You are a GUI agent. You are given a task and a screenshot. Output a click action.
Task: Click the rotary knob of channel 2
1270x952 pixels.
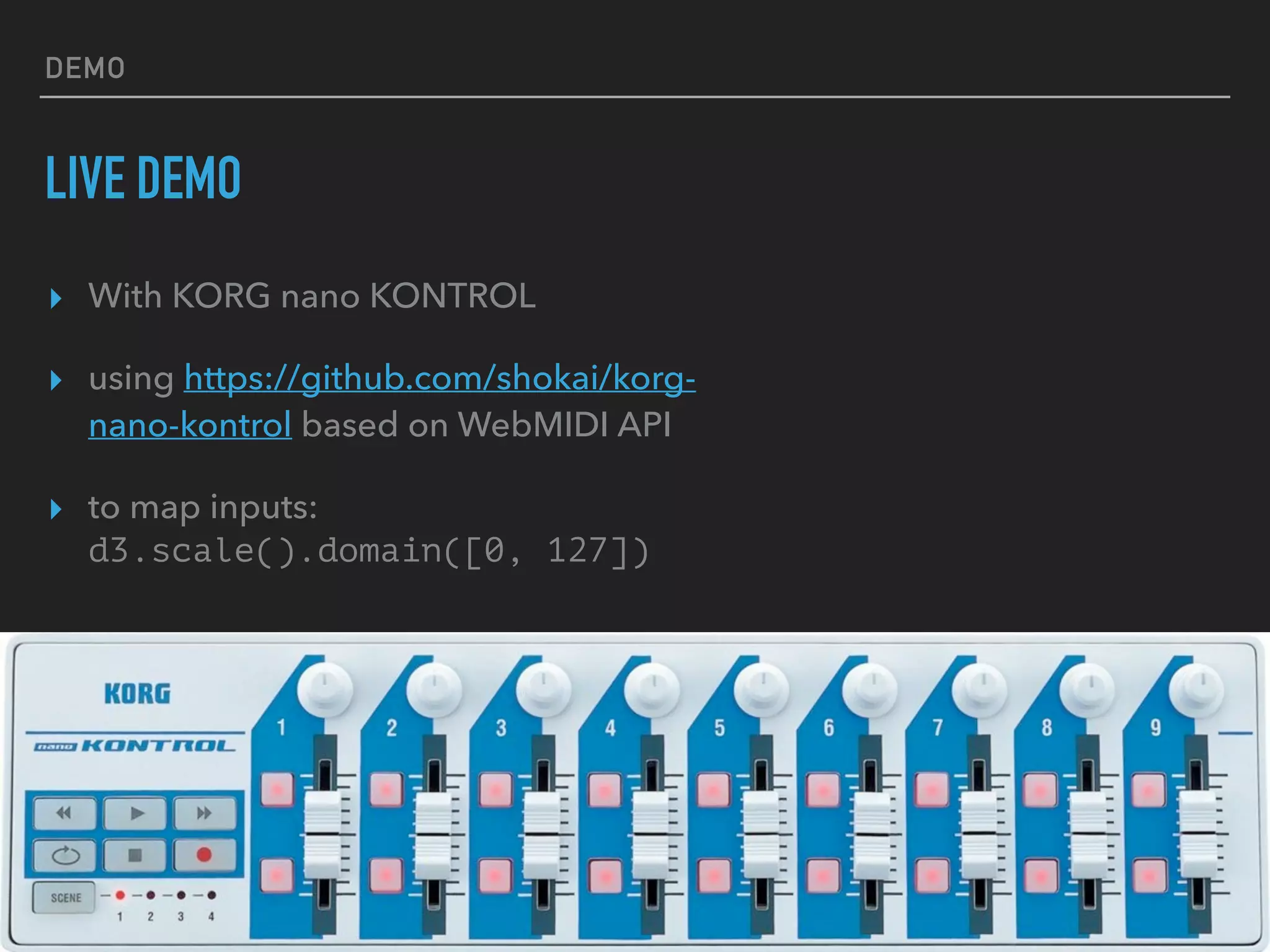[434, 689]
